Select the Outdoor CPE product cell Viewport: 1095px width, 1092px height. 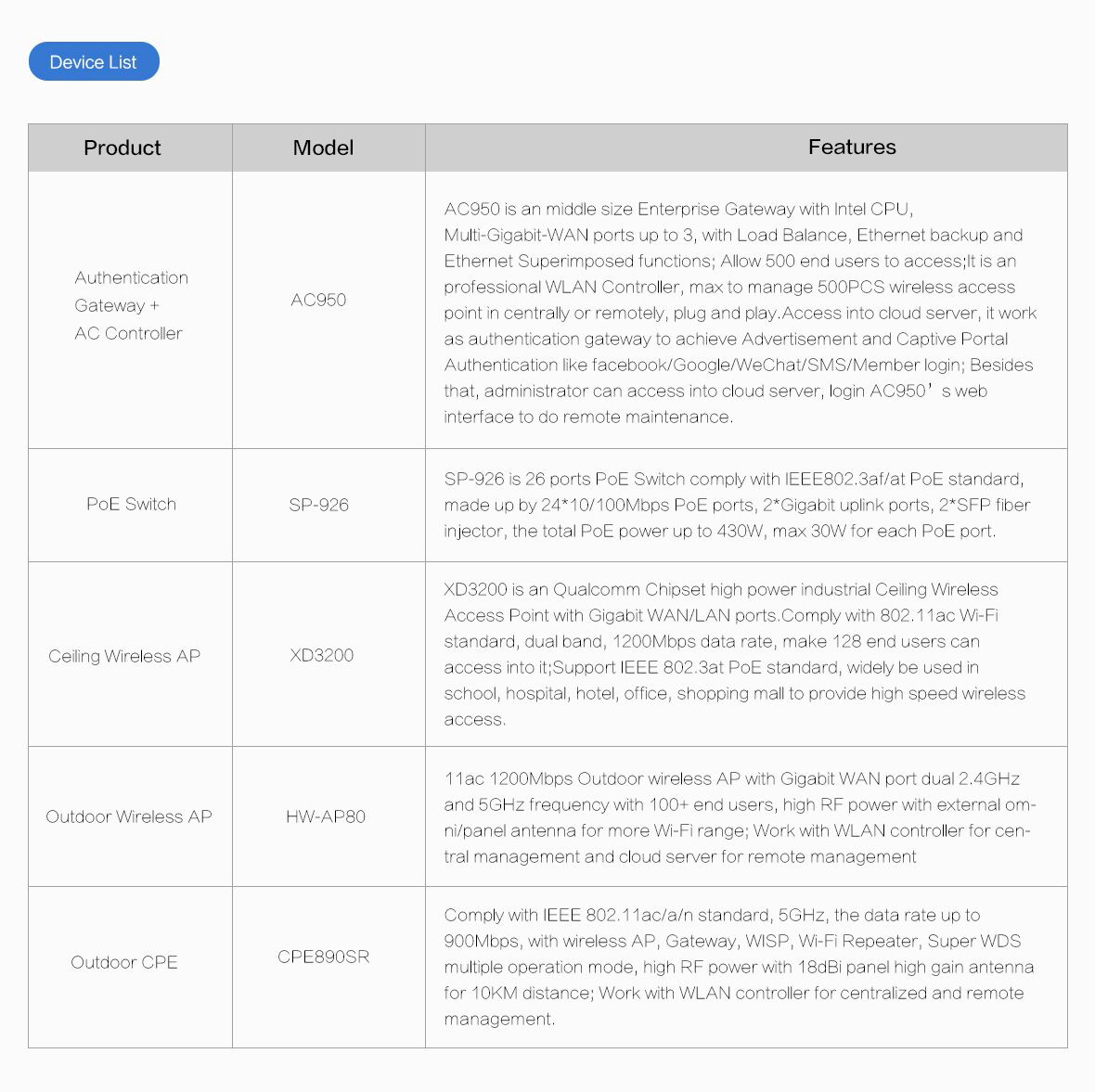pyautogui.click(x=130, y=967)
